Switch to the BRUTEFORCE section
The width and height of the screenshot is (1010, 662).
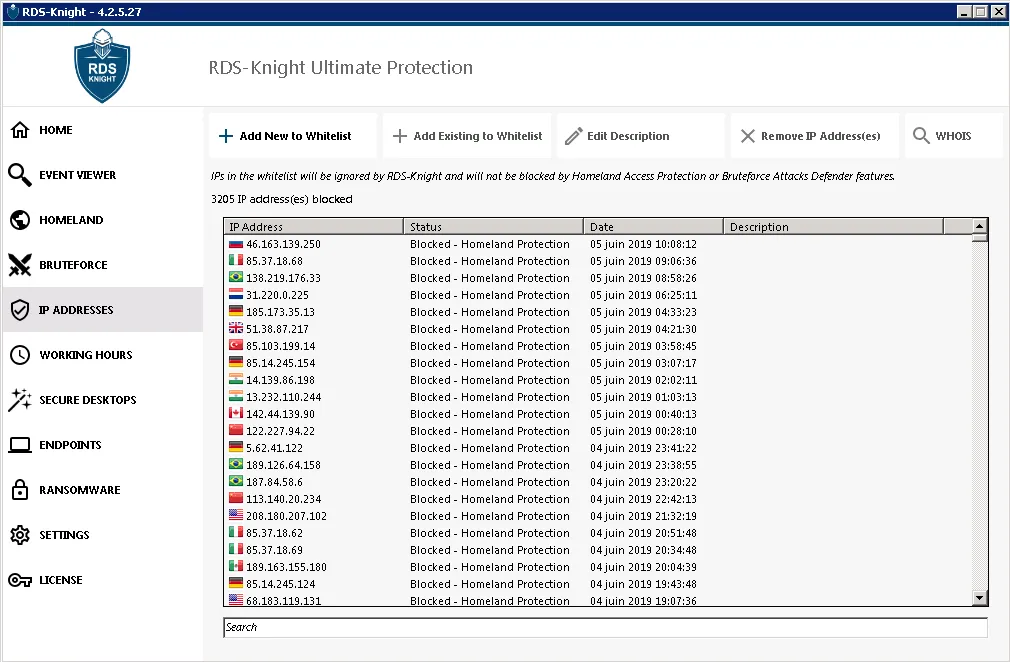point(102,265)
